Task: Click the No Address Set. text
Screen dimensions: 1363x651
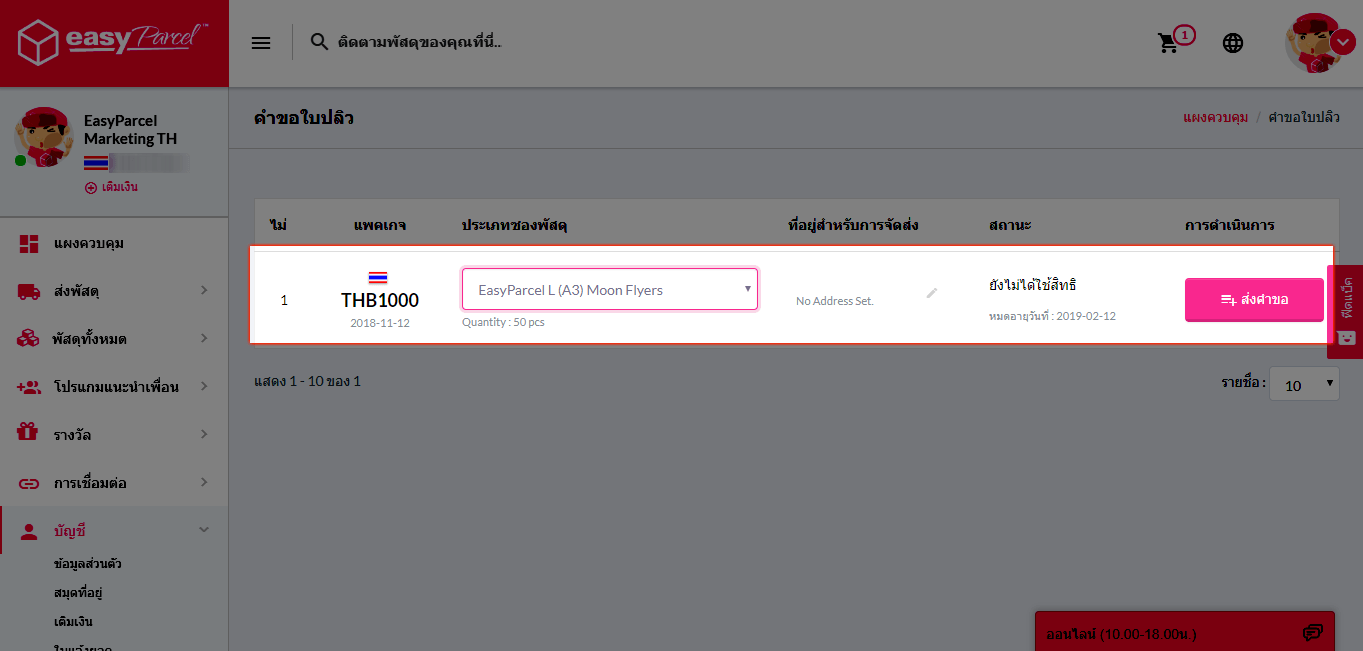Action: (x=834, y=301)
